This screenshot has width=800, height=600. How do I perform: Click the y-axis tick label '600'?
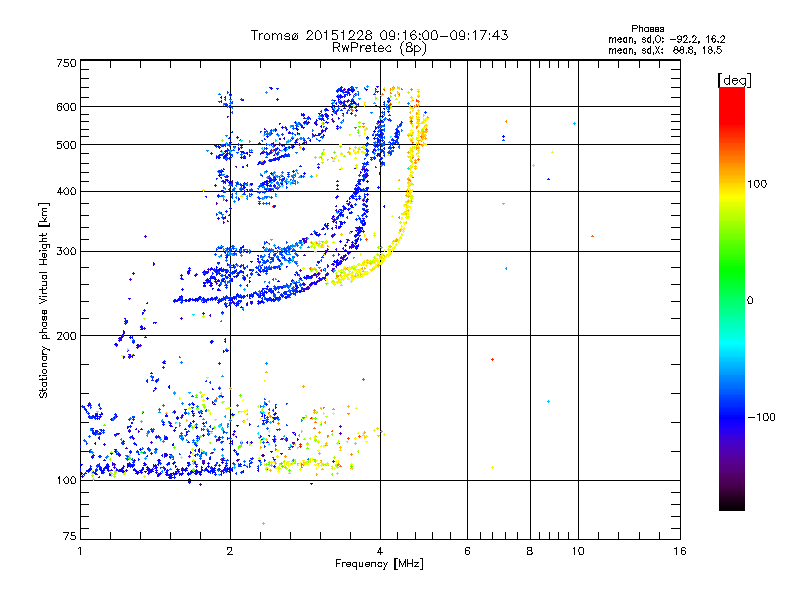[x=66, y=107]
